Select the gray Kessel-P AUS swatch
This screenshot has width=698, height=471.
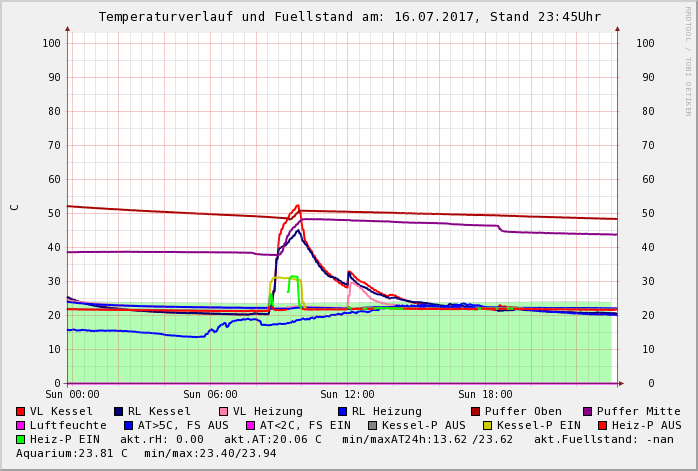[373, 425]
